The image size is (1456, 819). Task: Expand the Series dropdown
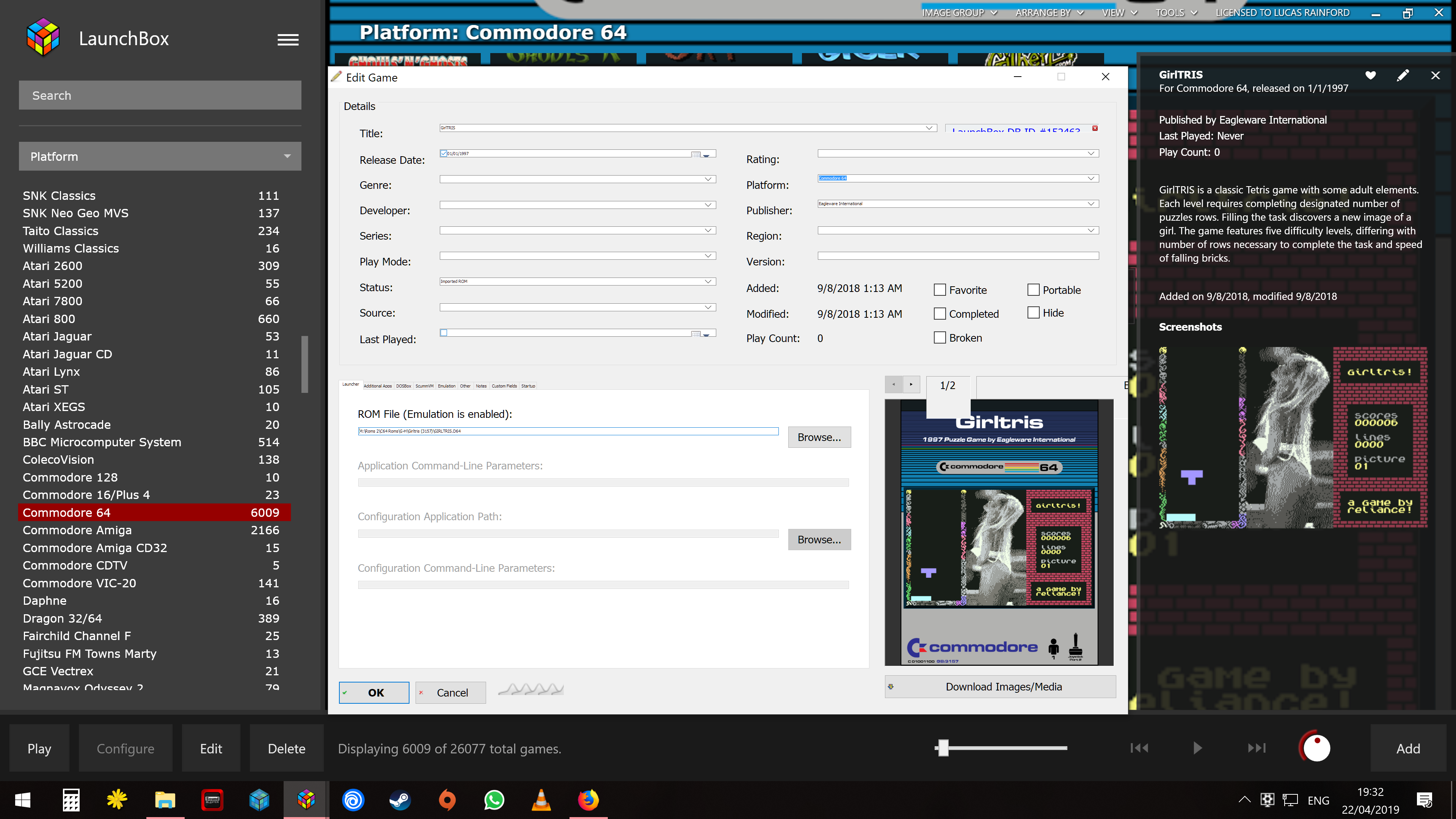tap(708, 230)
